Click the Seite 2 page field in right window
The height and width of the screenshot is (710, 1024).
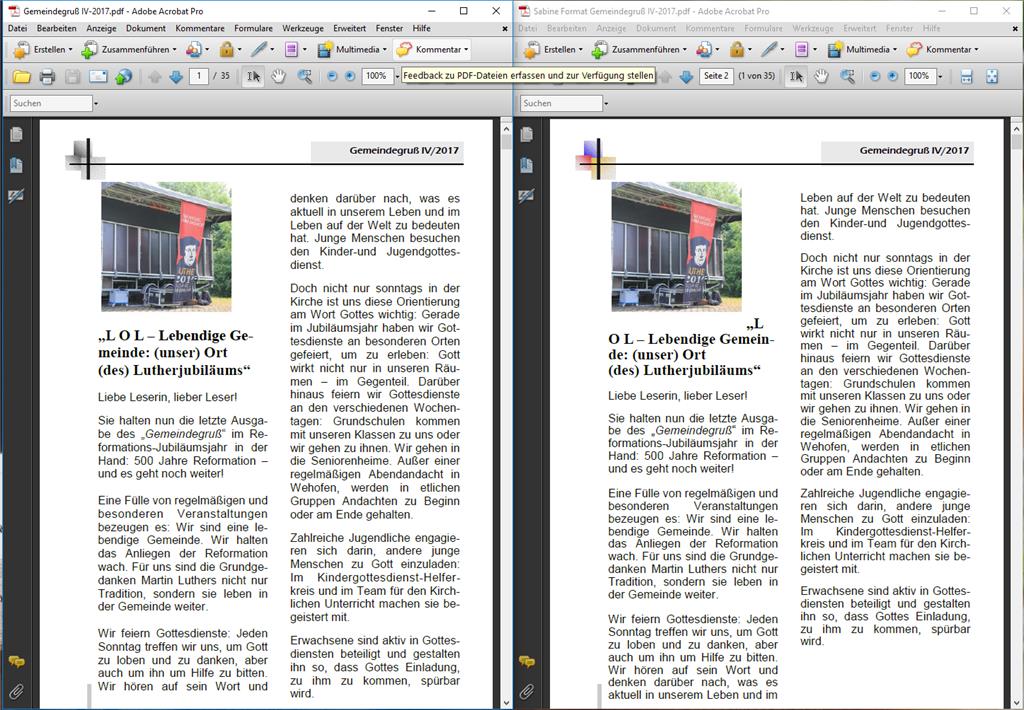click(716, 76)
